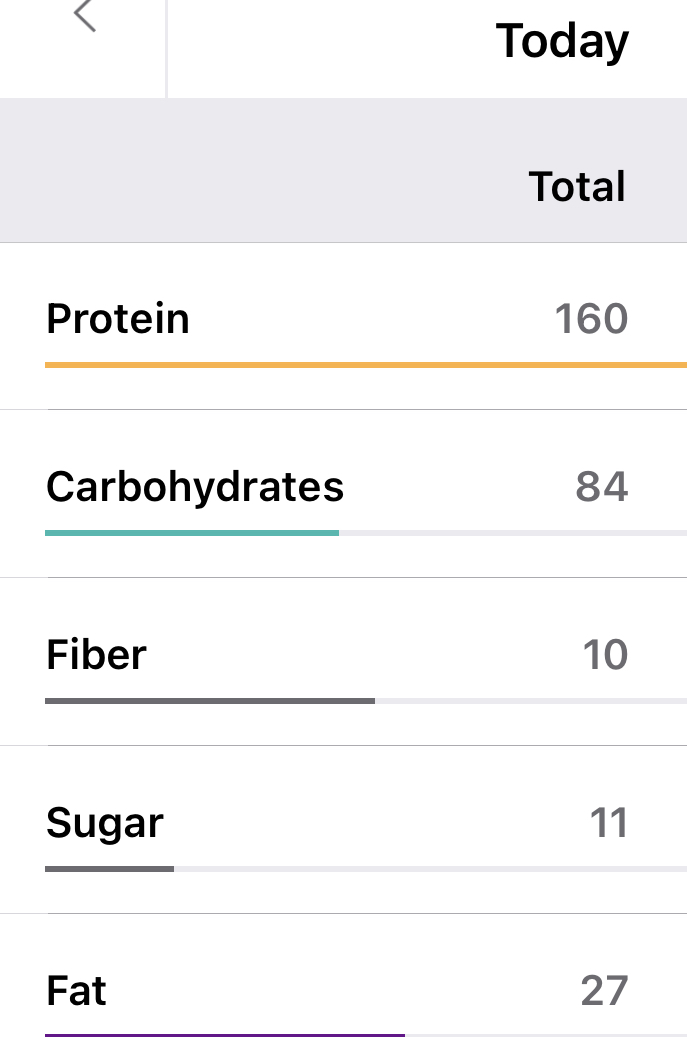
Task: Click the unfilled part of Carbohydrates bar
Action: 512,533
